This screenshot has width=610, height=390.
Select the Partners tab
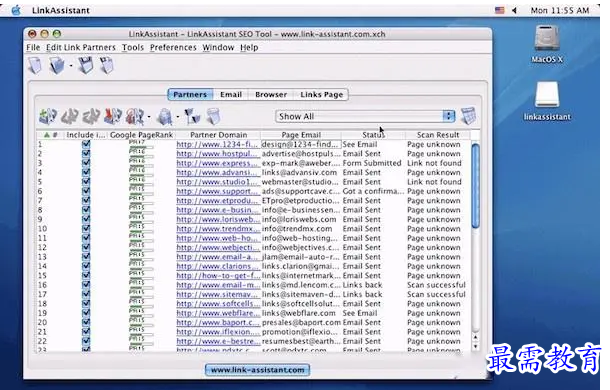coord(190,95)
